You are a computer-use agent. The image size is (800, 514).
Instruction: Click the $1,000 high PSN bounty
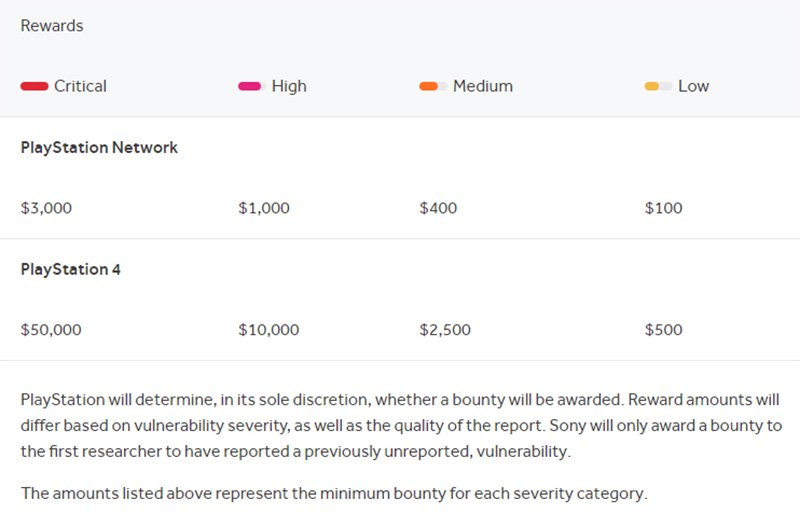(x=264, y=208)
